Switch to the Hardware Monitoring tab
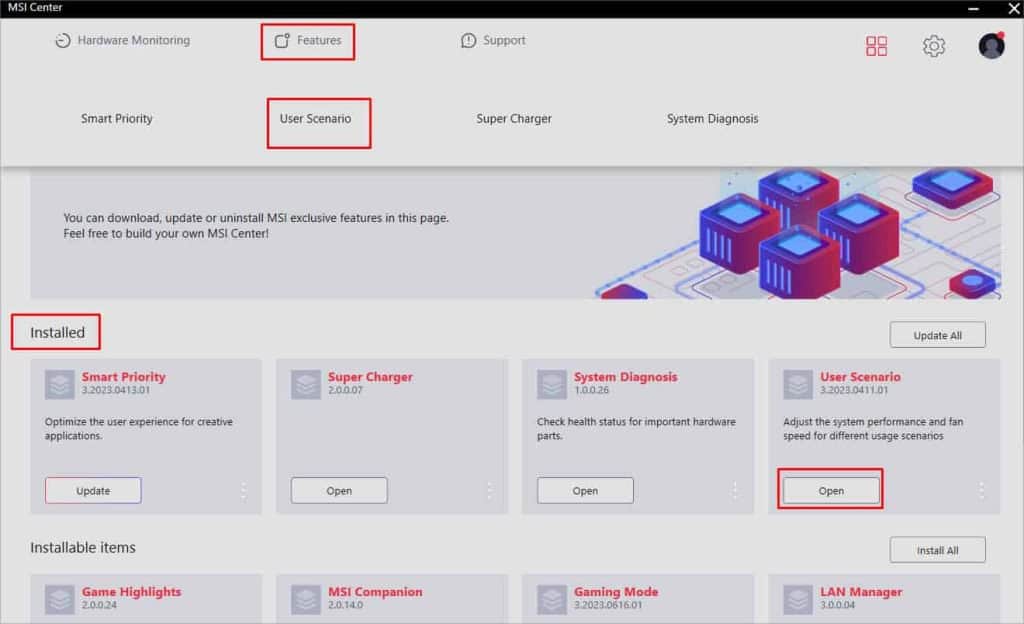1024x624 pixels. click(122, 41)
